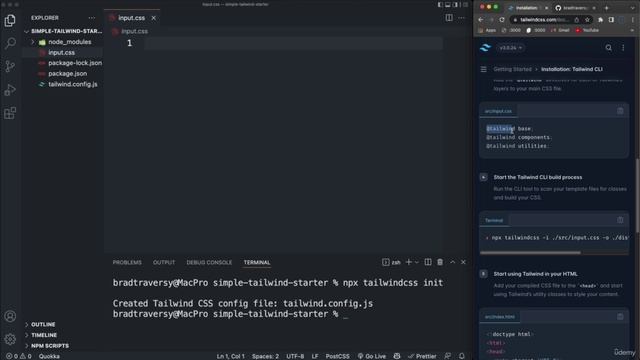
Task: Open the launch profile dropdown beside plus
Action: [x=417, y=262]
